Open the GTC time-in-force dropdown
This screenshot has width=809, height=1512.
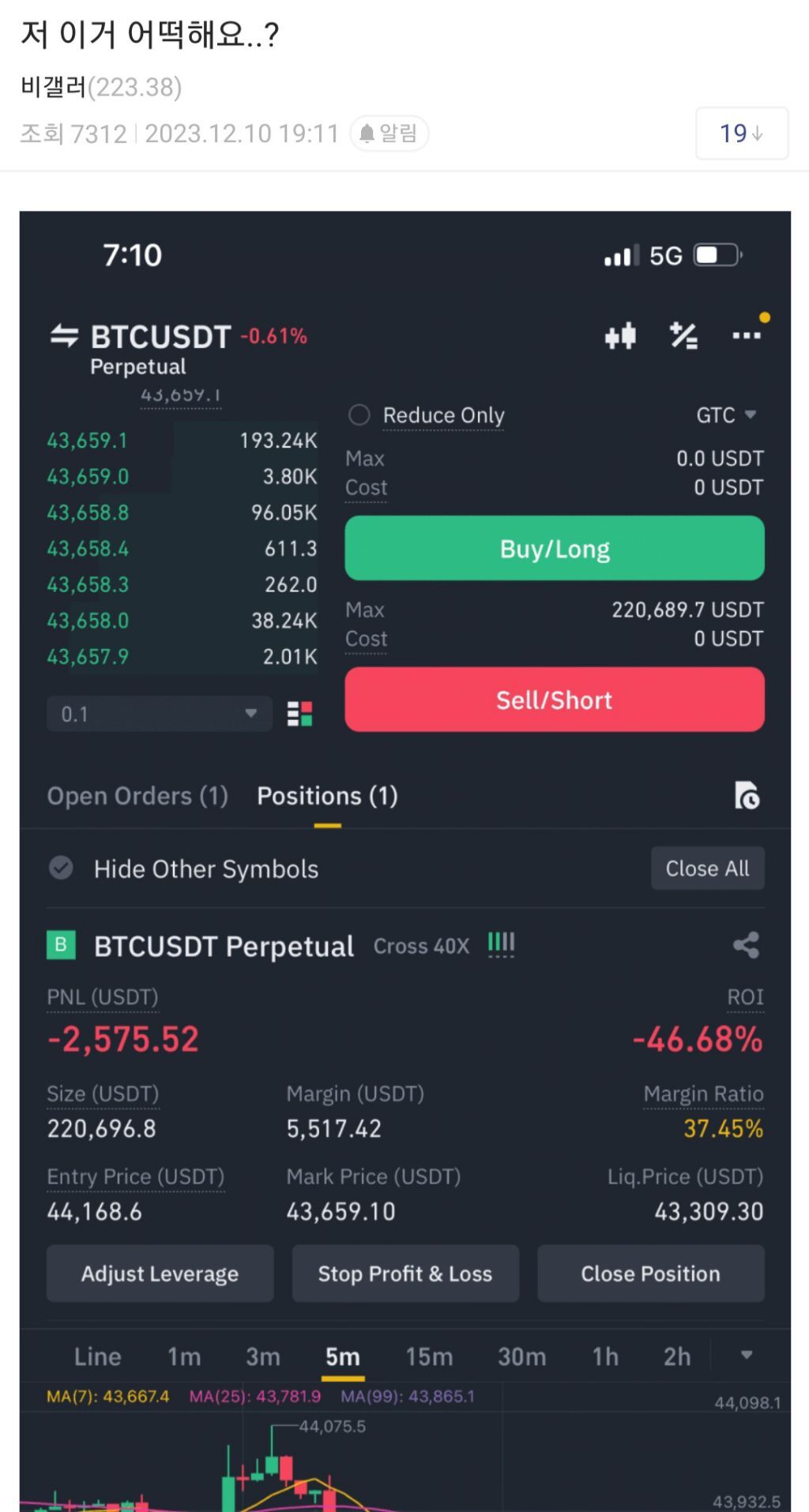(726, 415)
